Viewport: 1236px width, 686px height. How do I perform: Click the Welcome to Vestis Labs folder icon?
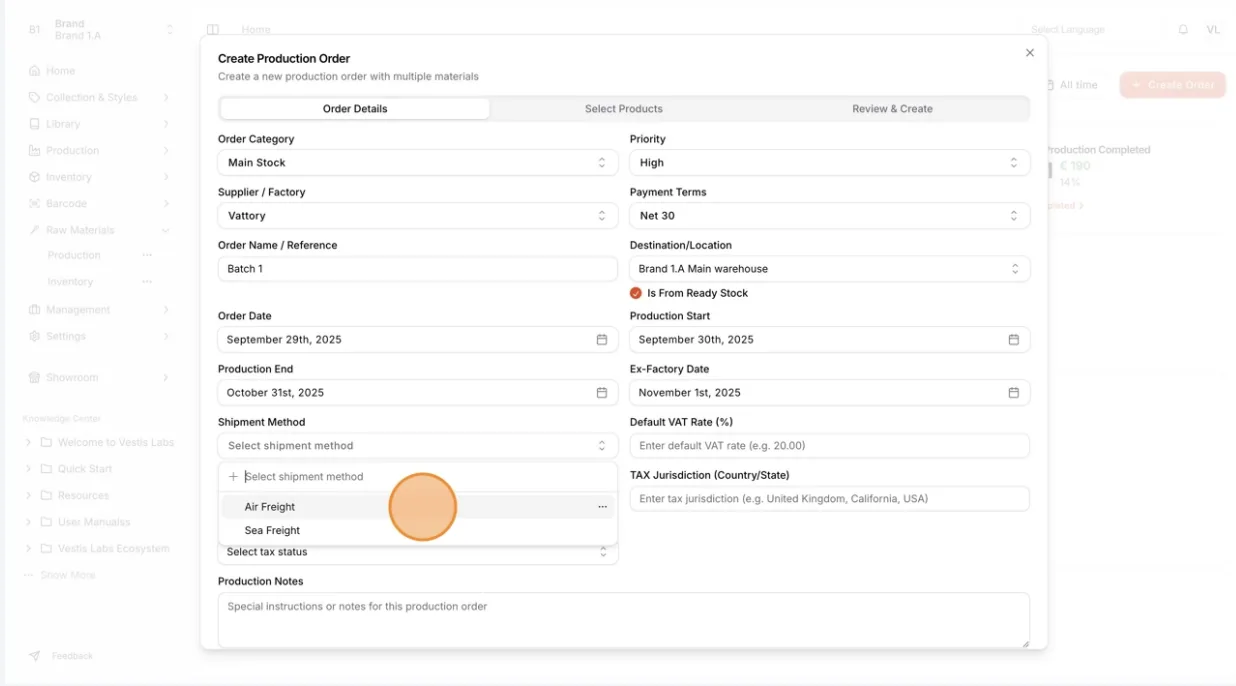(x=46, y=442)
